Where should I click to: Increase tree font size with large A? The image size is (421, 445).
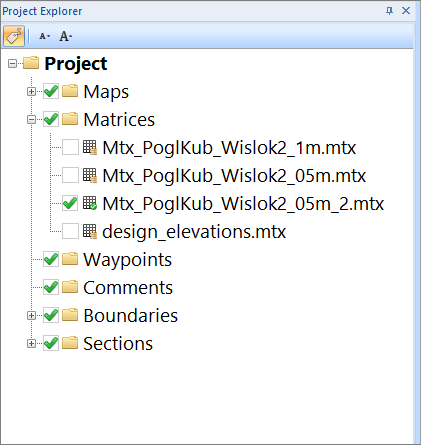point(65,36)
